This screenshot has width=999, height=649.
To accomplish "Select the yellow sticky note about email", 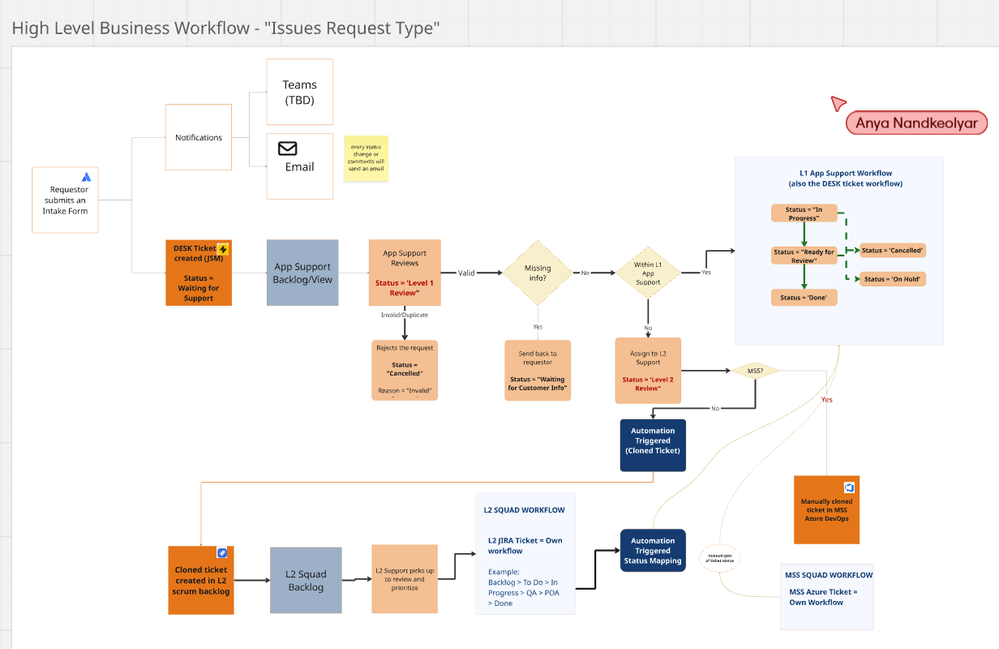I will pos(366,158).
